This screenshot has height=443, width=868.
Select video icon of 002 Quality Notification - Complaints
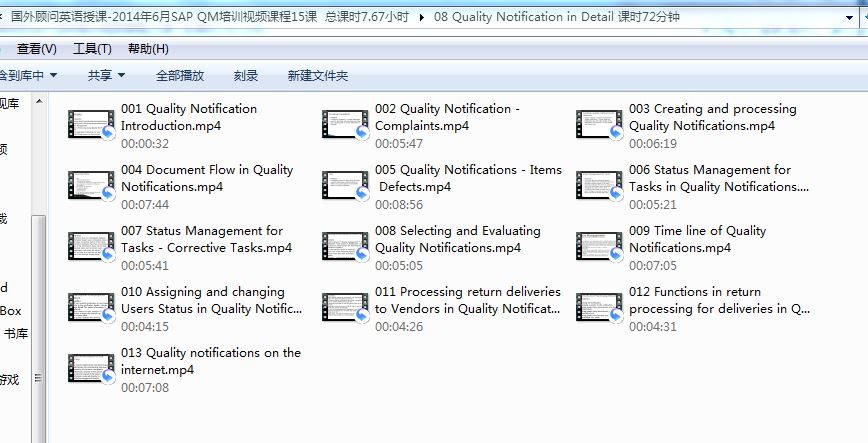(345, 125)
